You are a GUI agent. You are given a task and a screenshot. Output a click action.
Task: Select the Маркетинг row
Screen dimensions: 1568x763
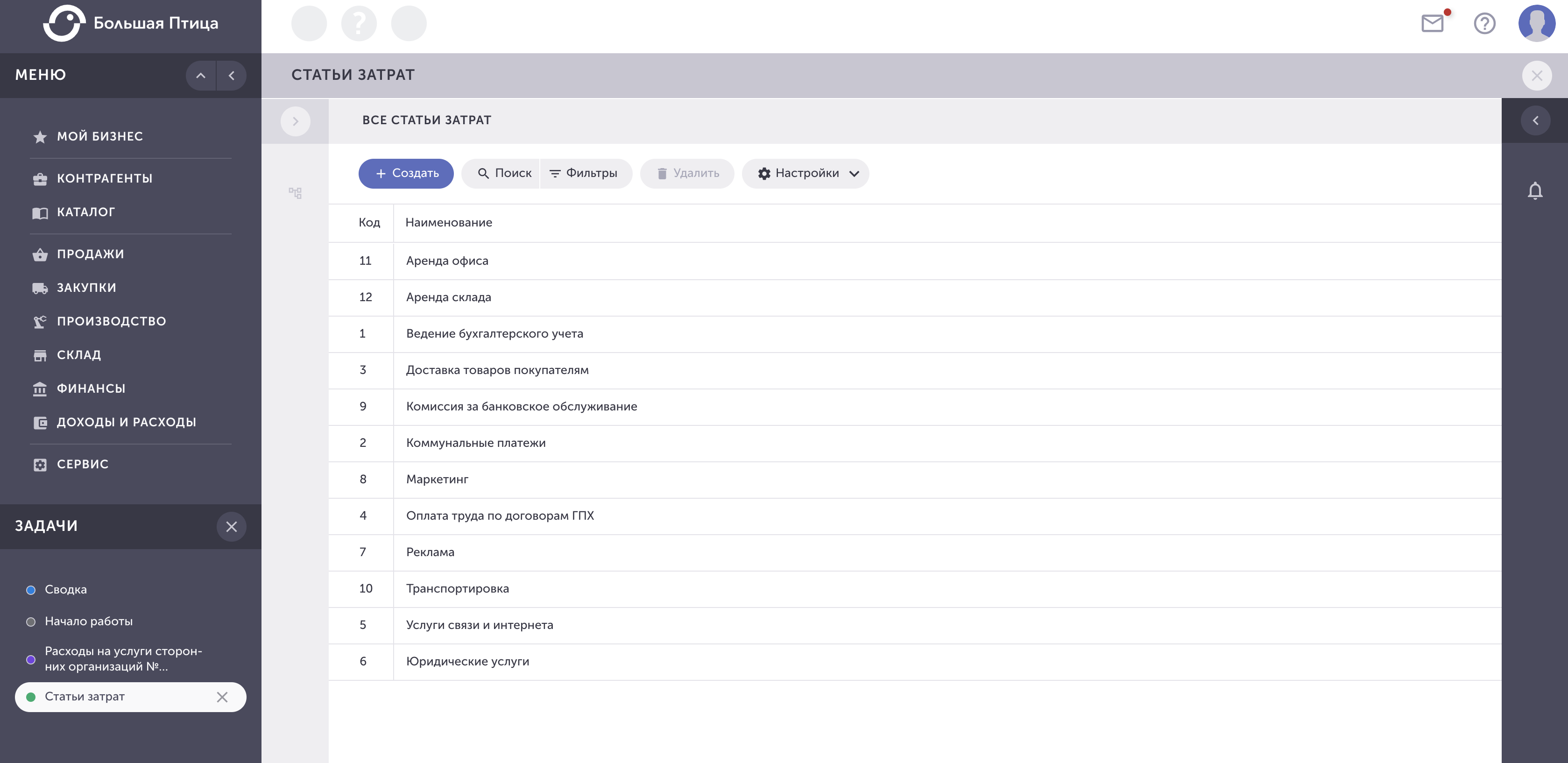(915, 480)
